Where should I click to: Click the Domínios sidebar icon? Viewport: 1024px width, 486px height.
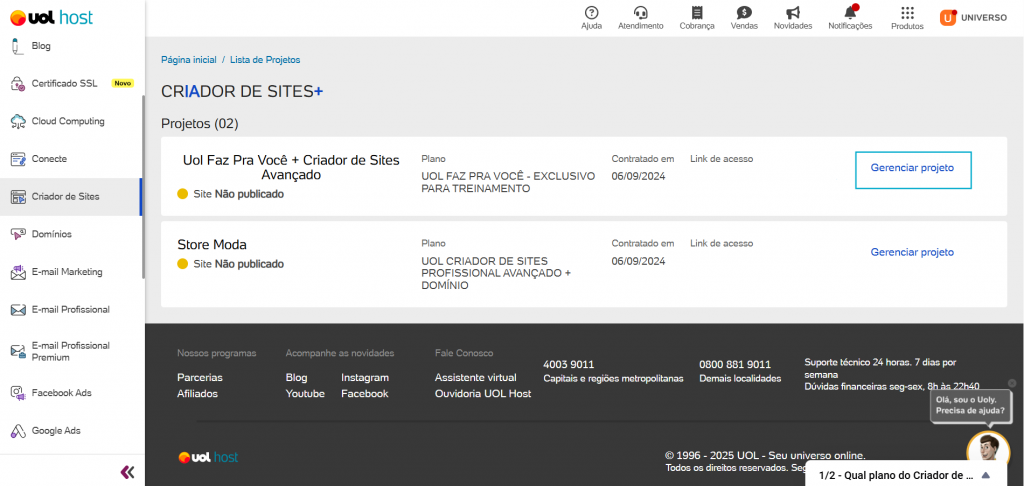click(x=18, y=235)
